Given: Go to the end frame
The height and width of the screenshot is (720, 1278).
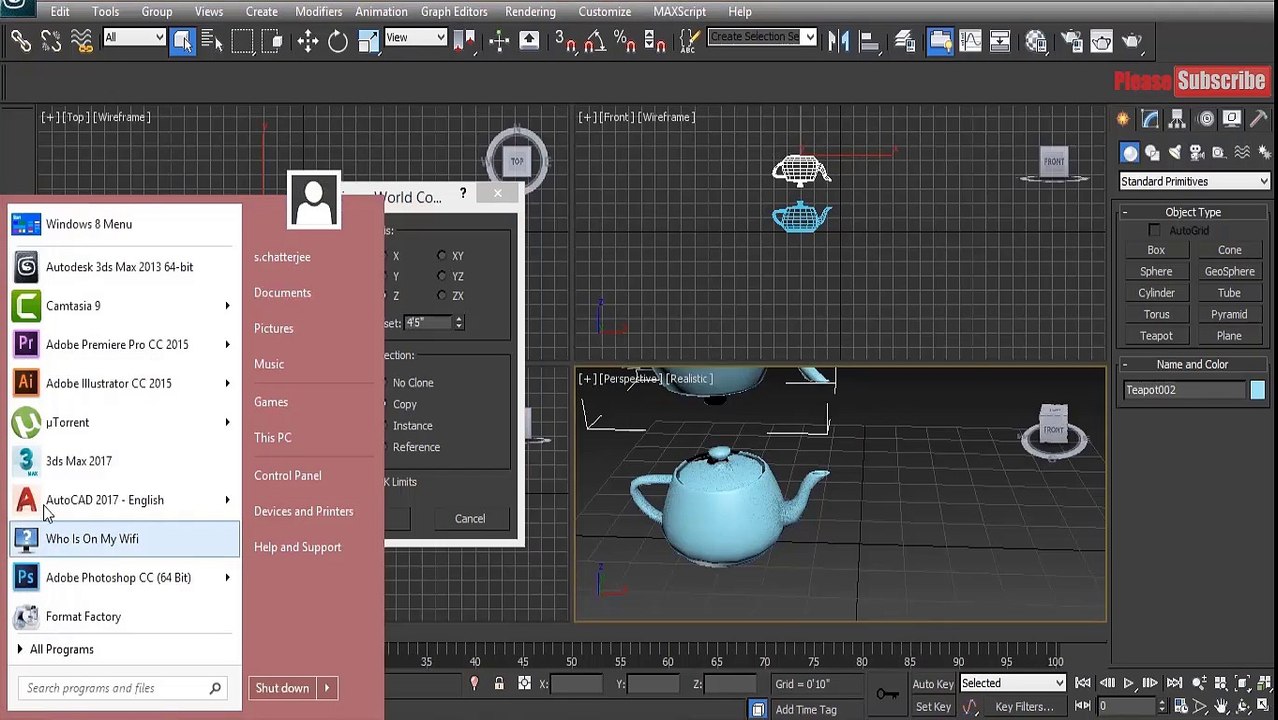Looking at the screenshot, I should tap(1174, 684).
